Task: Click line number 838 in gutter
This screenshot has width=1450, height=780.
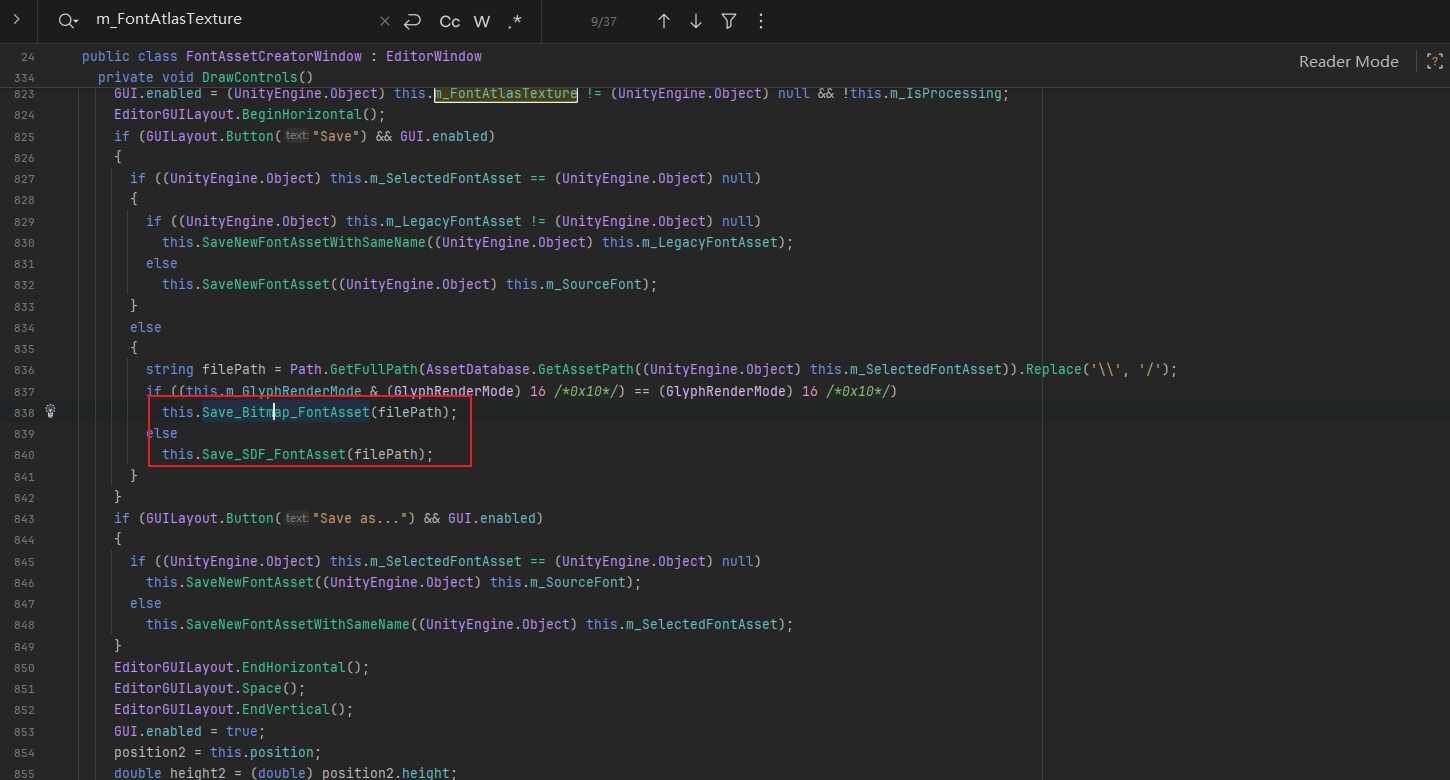Action: click(x=25, y=412)
